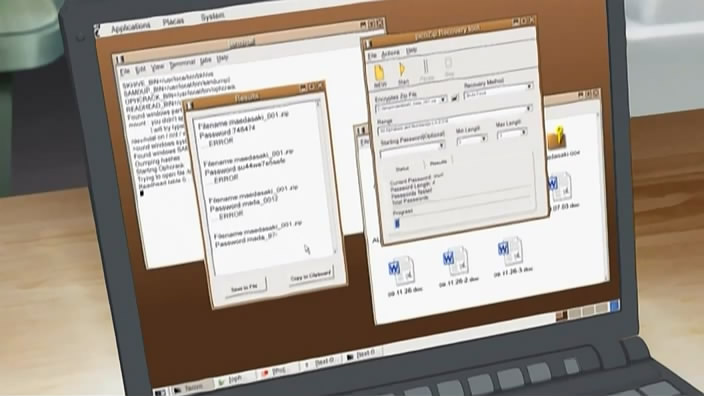The image size is (704, 396).
Task: Switch to the Results tab
Action: 438,162
